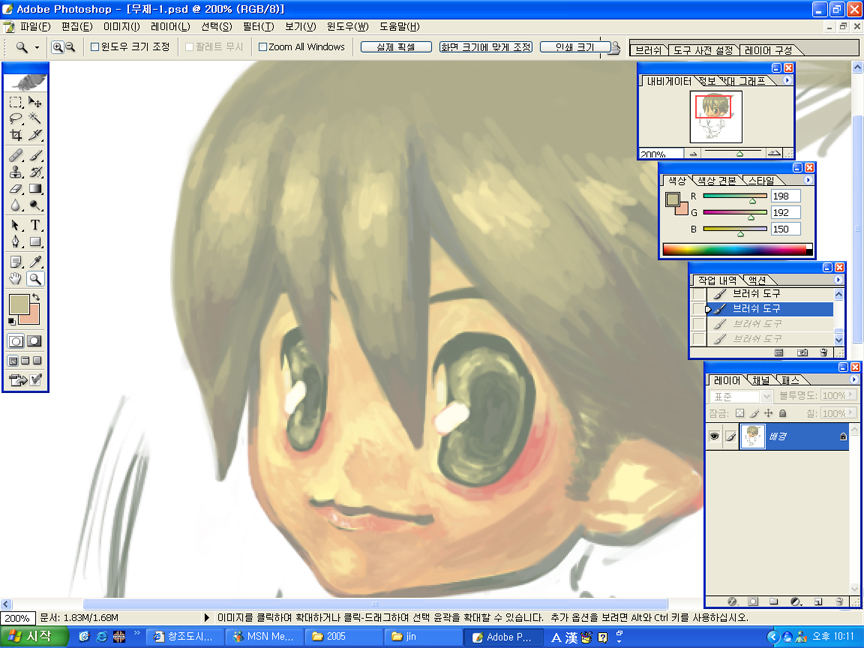Add new adjustment layer from Layers palette
Screen dimensions: 864x648
[796, 602]
